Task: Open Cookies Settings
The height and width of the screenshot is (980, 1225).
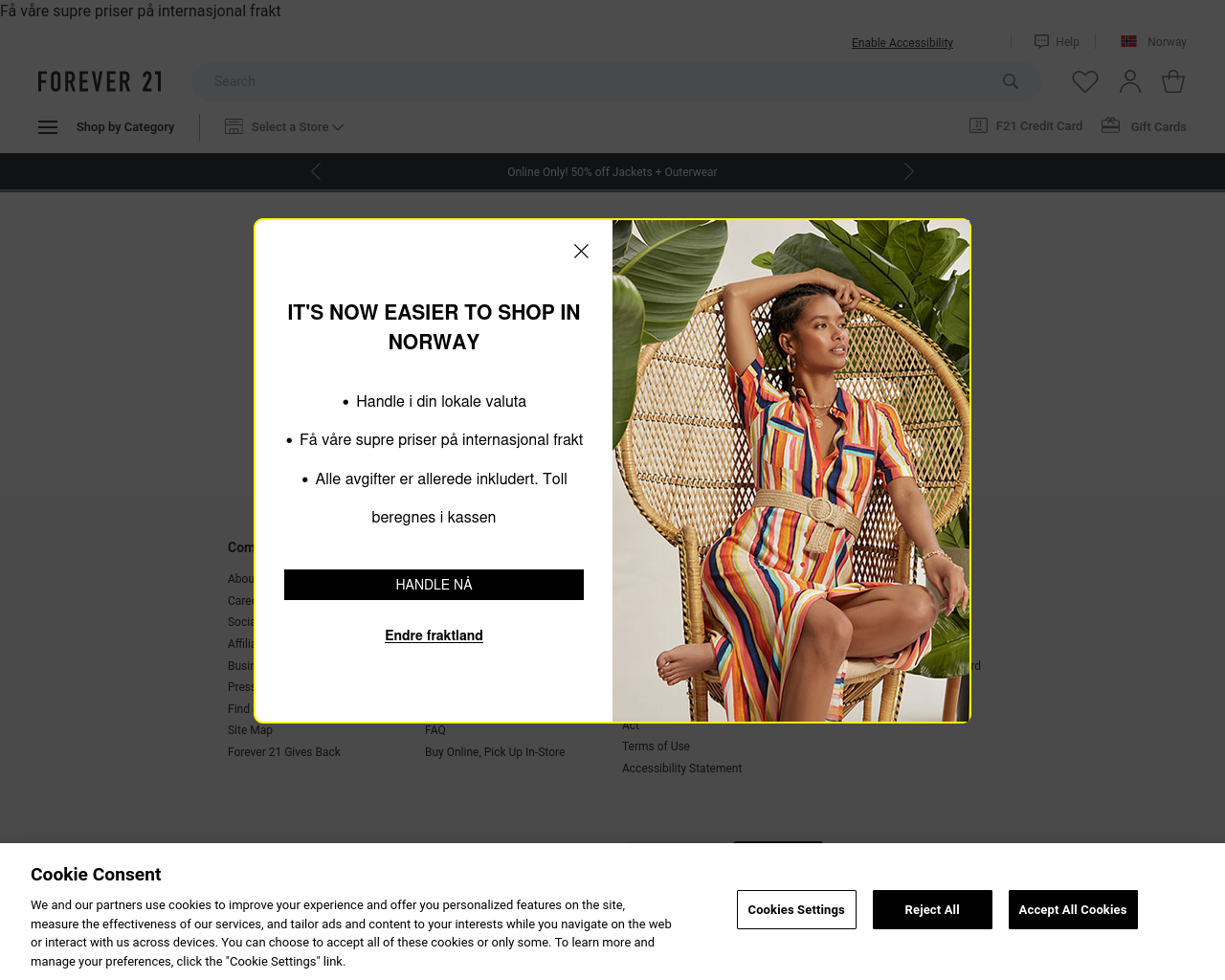Action: click(x=796, y=909)
